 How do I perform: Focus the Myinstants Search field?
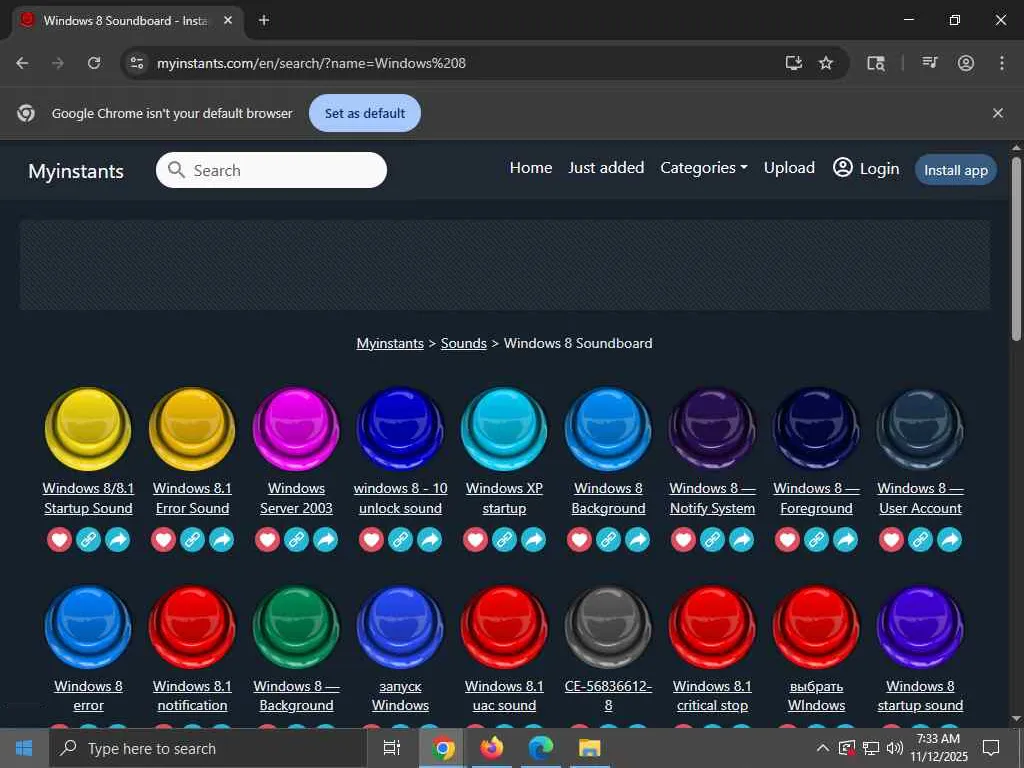click(271, 170)
